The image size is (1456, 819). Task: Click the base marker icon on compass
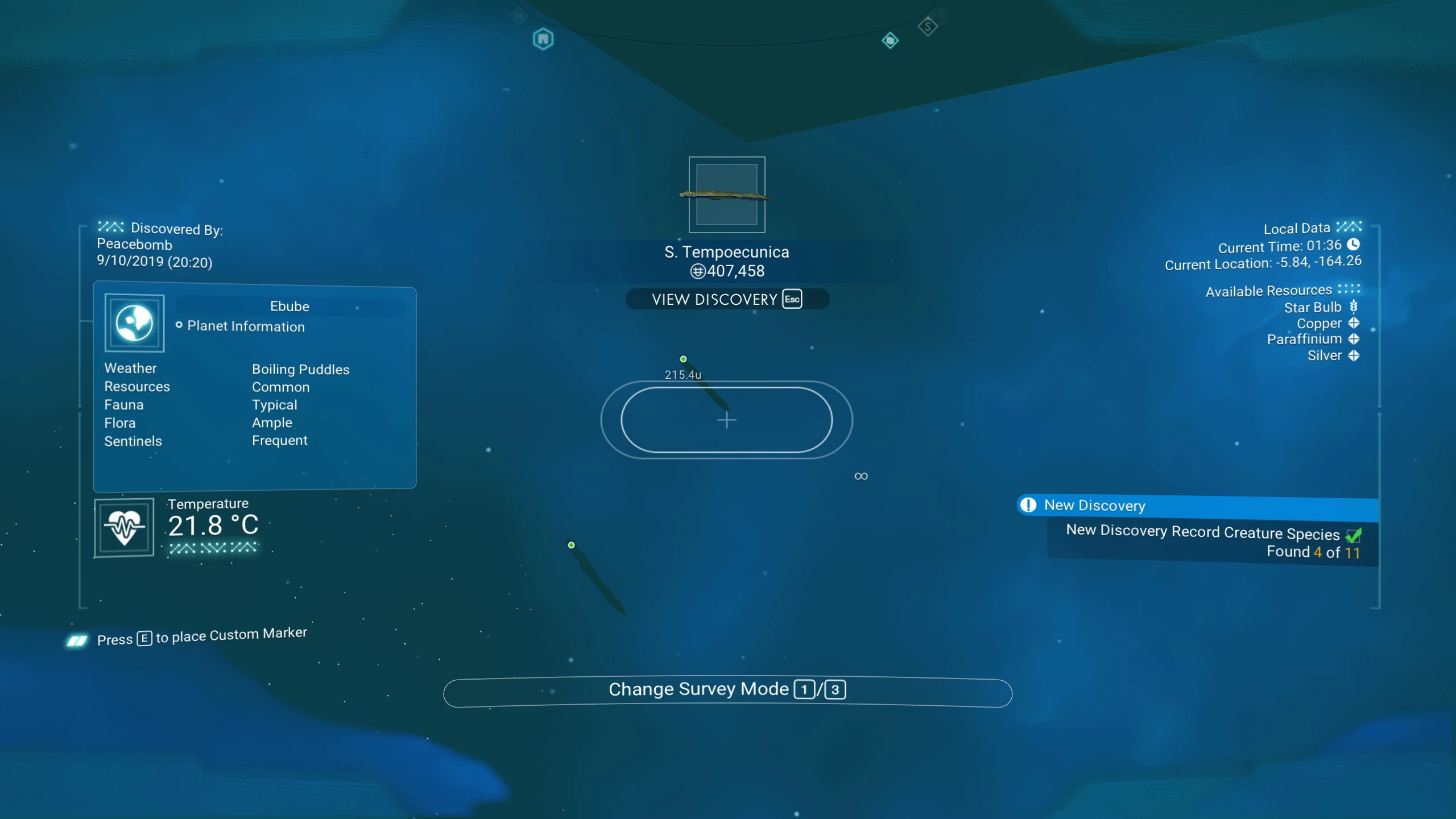[x=543, y=39]
